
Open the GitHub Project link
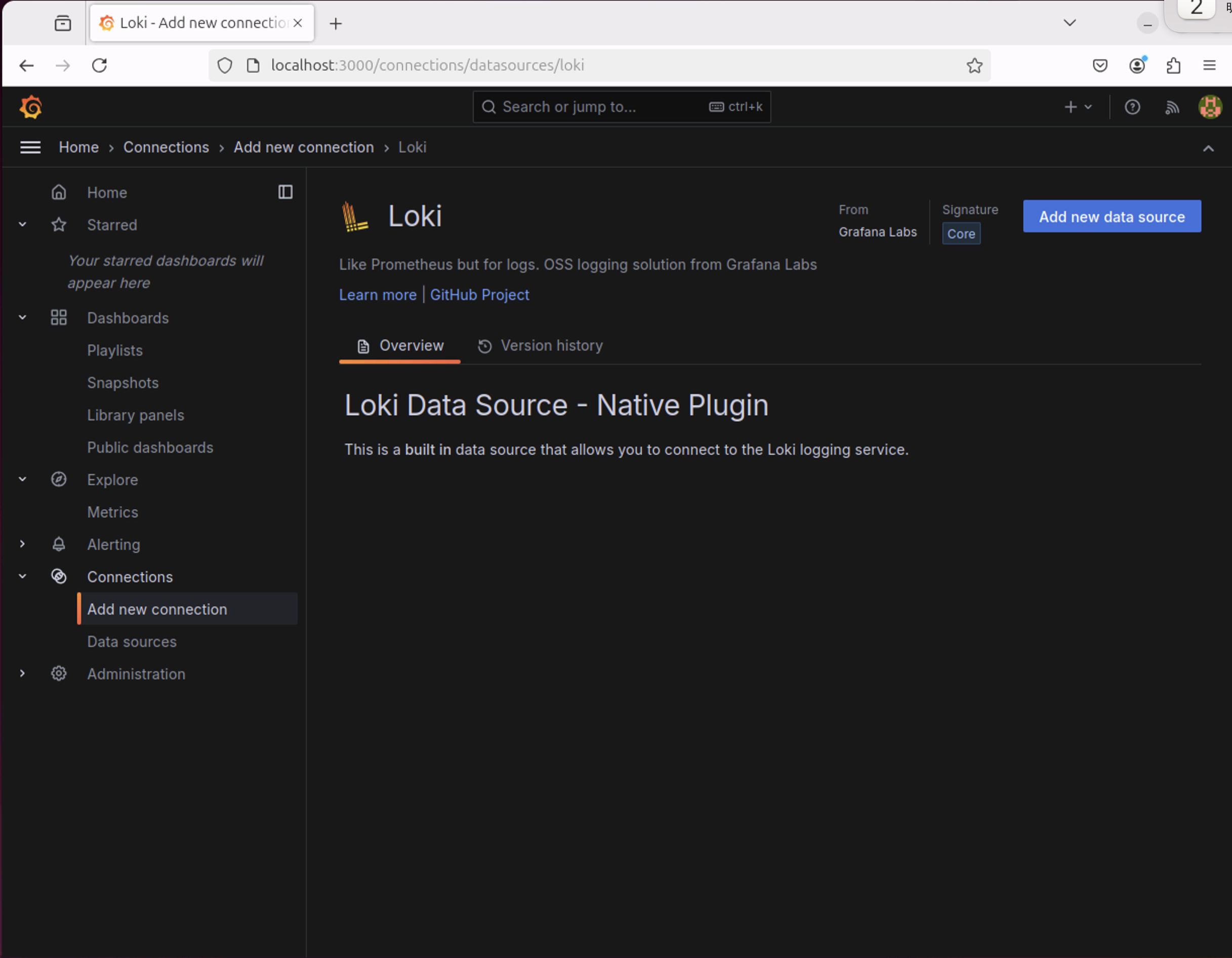[479, 295]
